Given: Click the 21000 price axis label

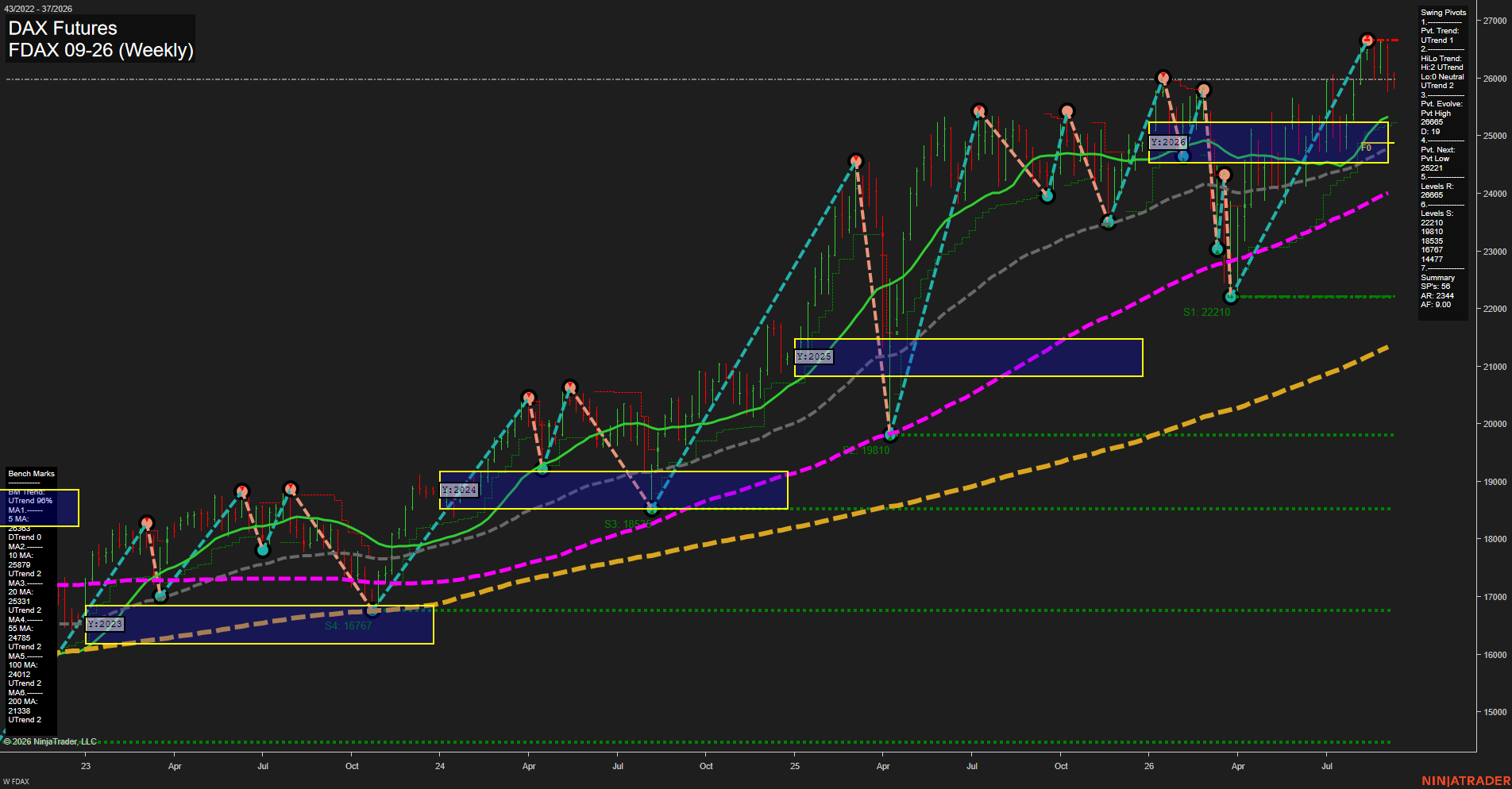Looking at the screenshot, I should point(1495,367).
